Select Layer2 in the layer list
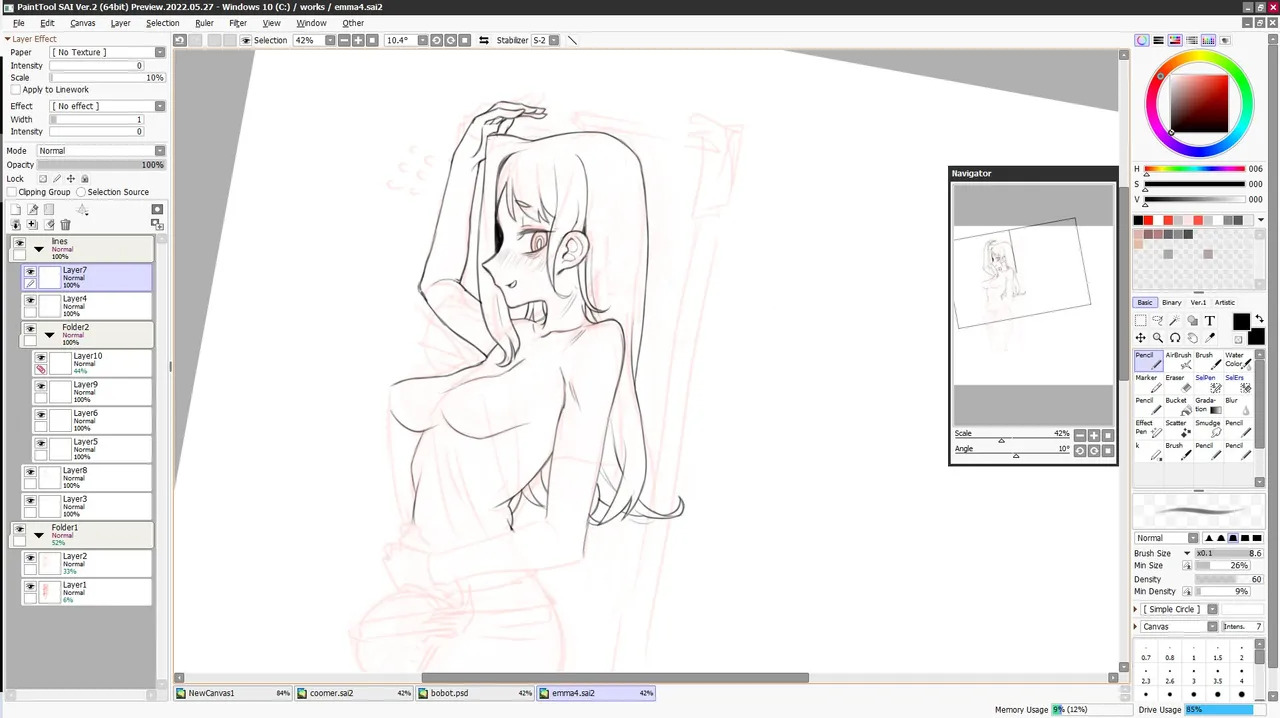The width and height of the screenshot is (1280, 718). pyautogui.click(x=88, y=563)
